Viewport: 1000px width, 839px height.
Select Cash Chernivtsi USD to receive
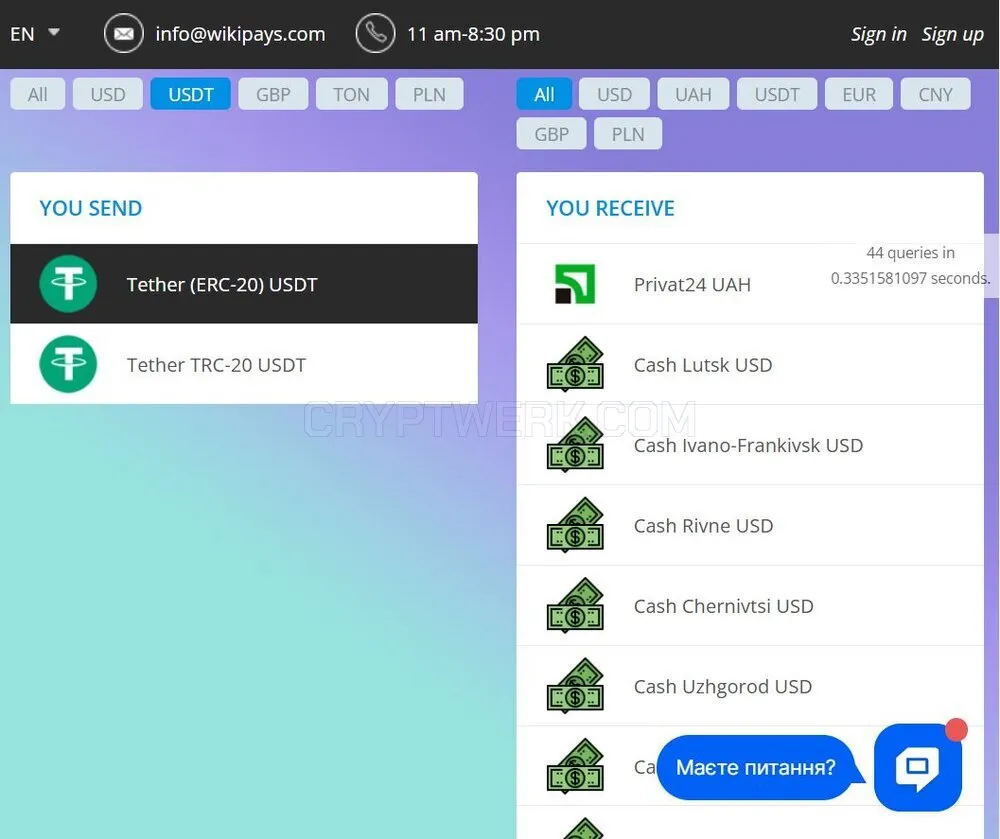click(750, 605)
